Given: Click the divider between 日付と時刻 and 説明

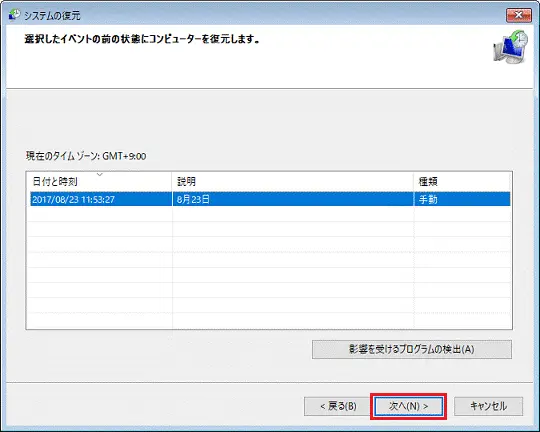Looking at the screenshot, I should pos(172,182).
